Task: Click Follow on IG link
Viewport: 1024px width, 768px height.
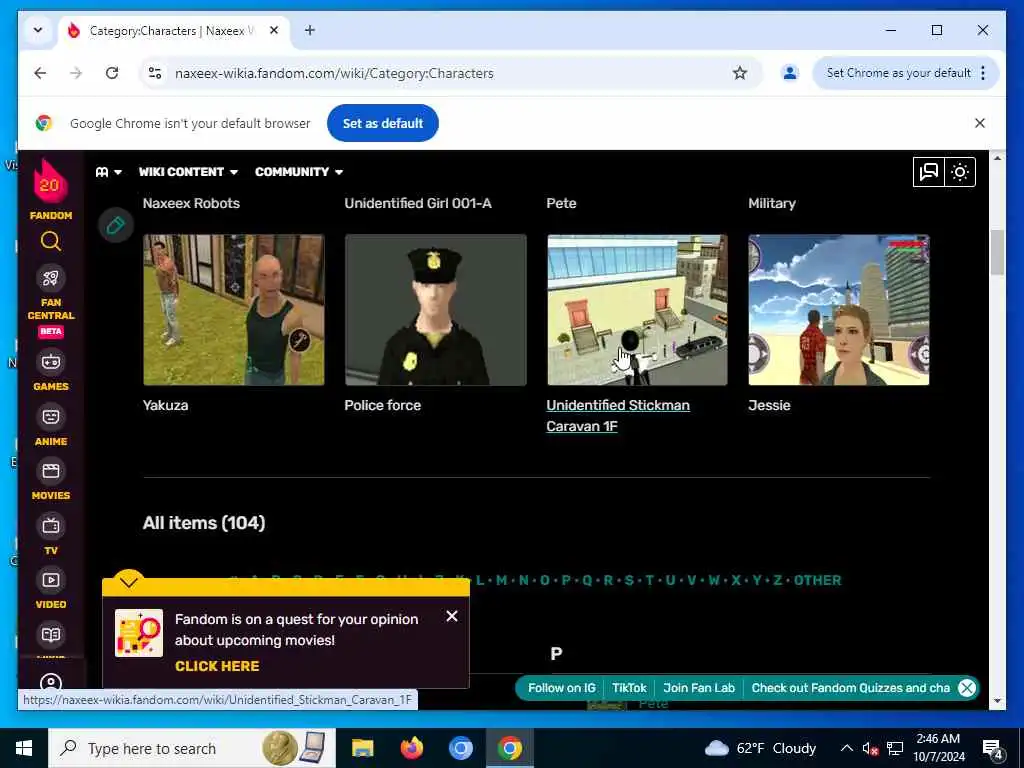Action: [x=562, y=688]
